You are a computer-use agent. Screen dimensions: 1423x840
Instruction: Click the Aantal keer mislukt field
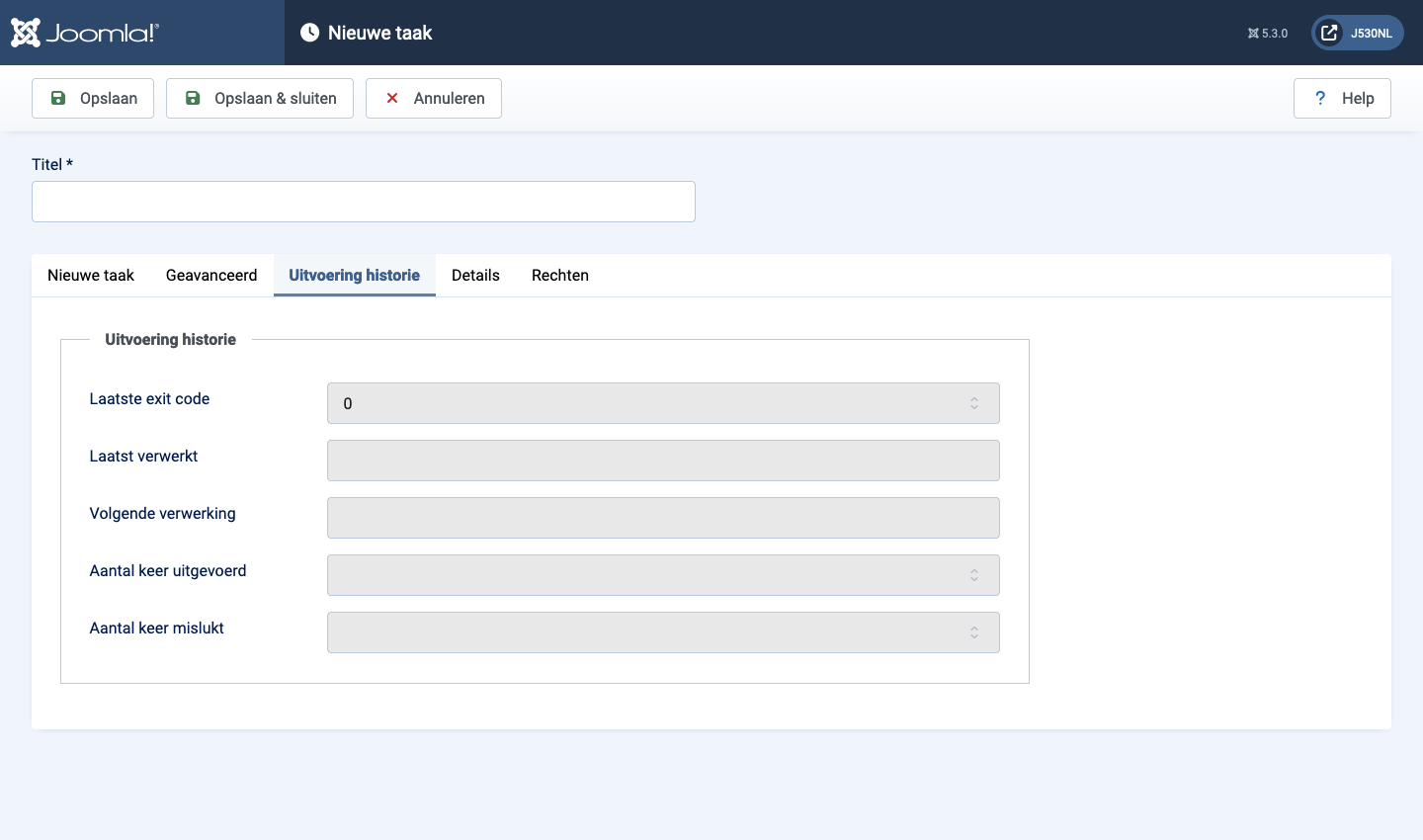(663, 632)
